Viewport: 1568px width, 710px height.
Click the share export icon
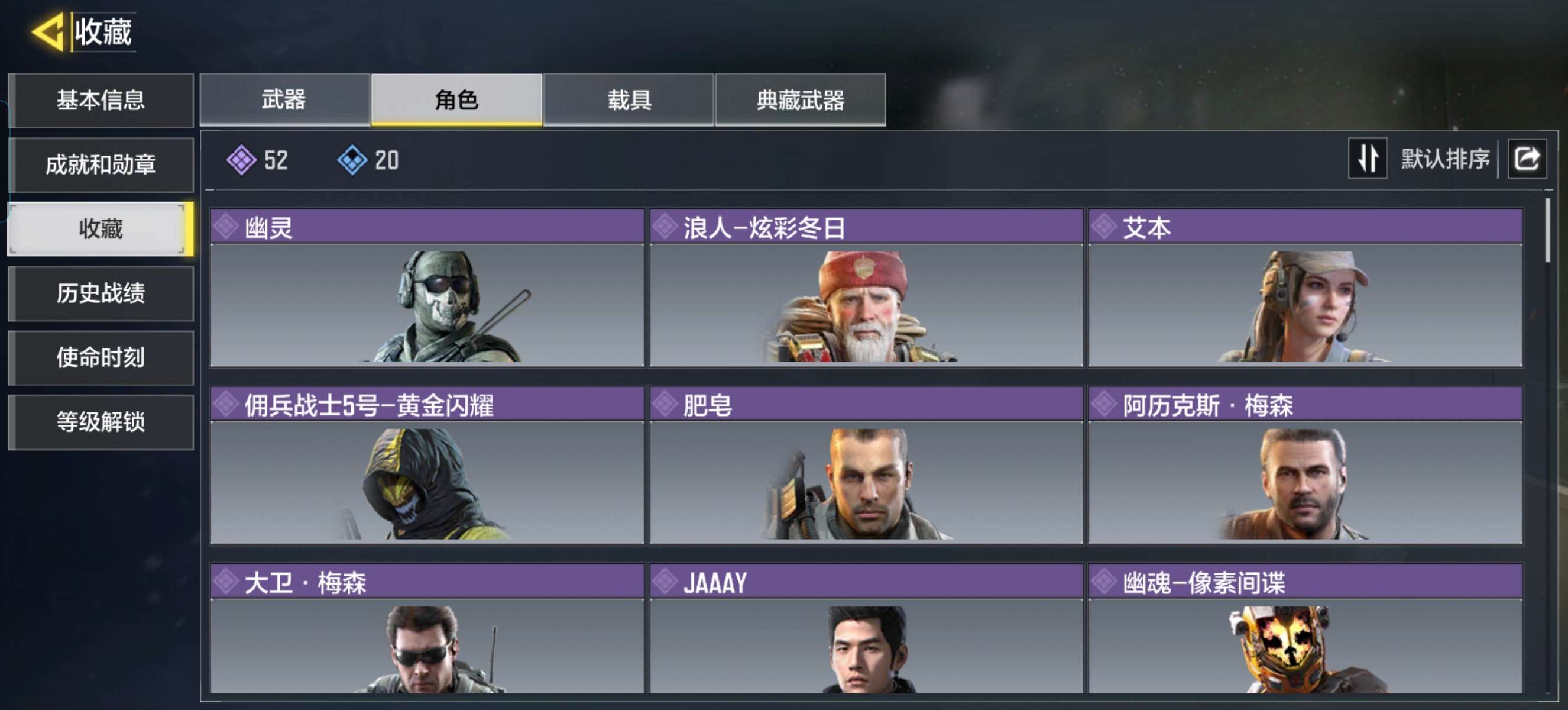coord(1526,159)
